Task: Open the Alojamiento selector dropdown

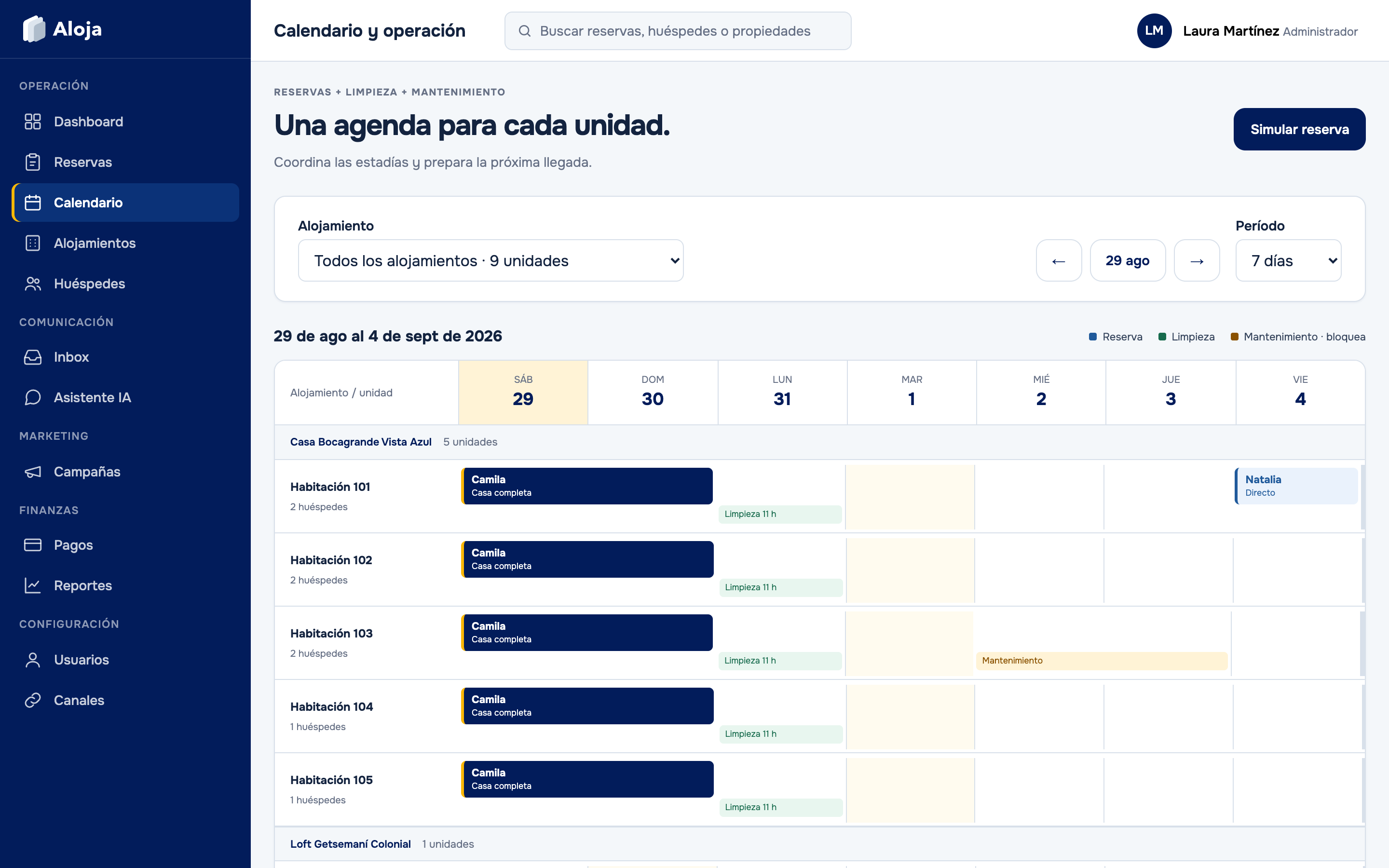Action: coord(491,260)
